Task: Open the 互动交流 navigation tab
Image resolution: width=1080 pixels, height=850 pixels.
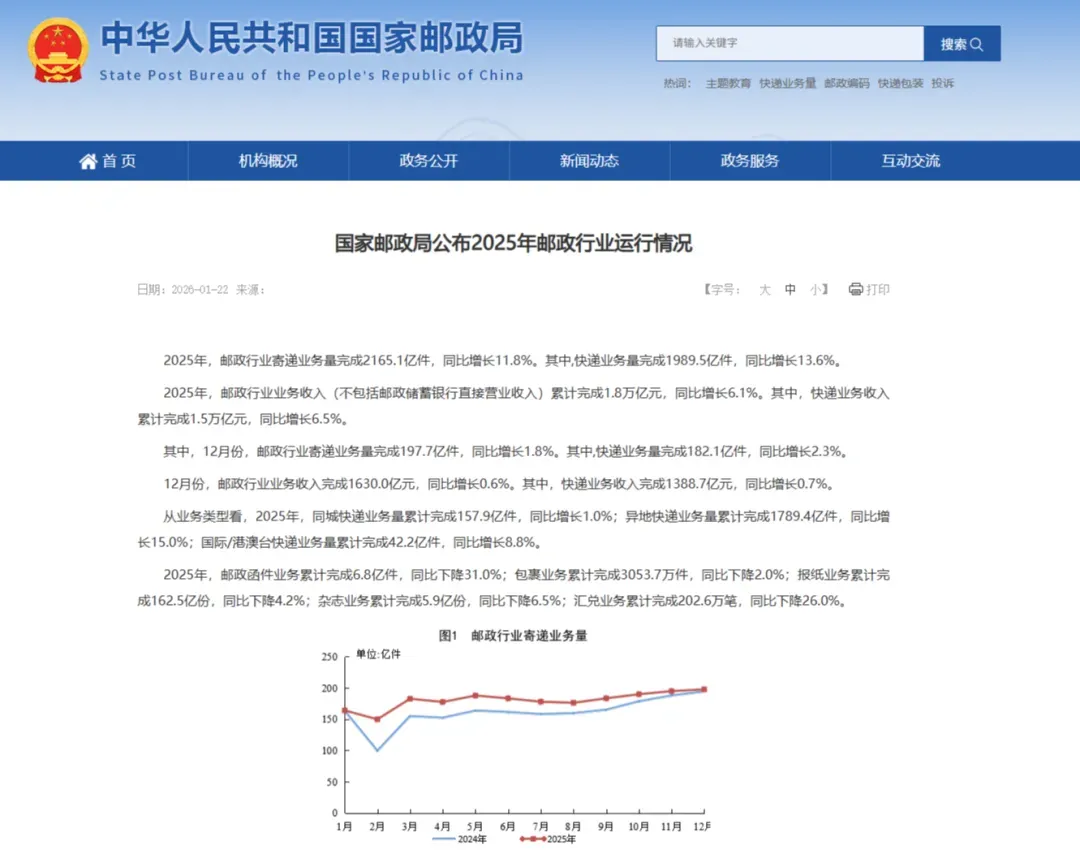Action: [x=911, y=161]
